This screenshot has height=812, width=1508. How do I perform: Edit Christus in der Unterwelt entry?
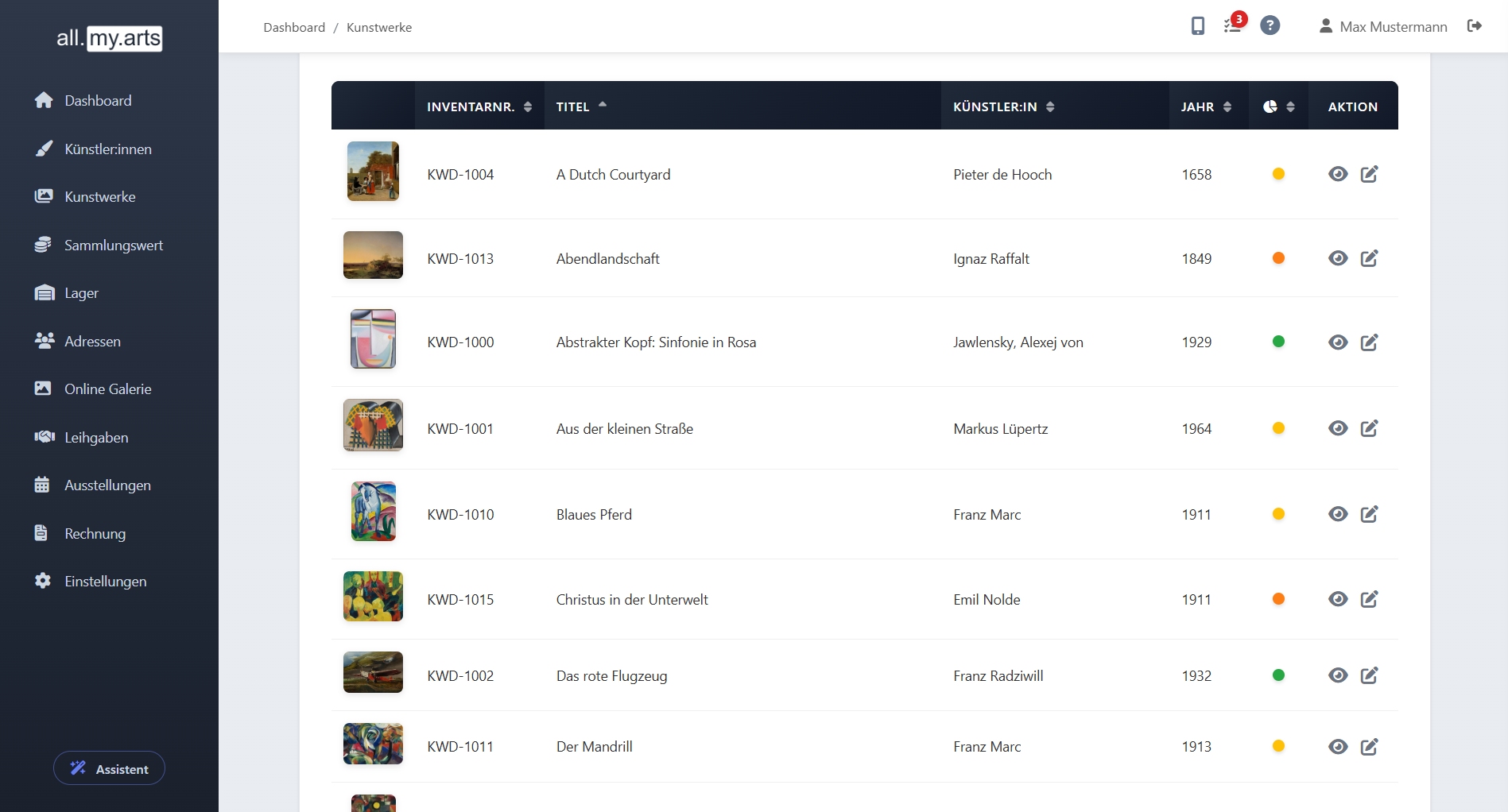tap(1369, 599)
